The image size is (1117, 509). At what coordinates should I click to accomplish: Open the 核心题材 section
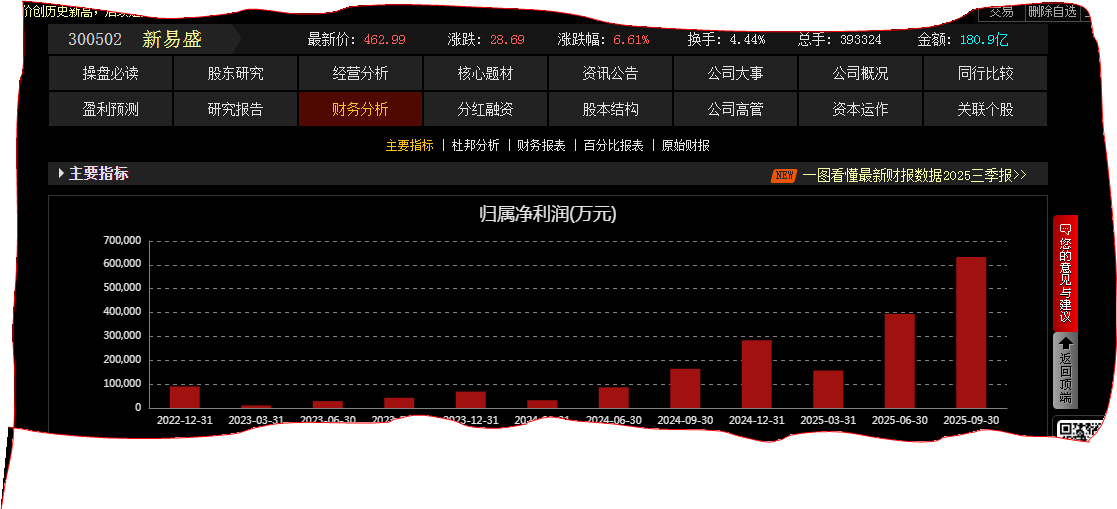pos(485,73)
